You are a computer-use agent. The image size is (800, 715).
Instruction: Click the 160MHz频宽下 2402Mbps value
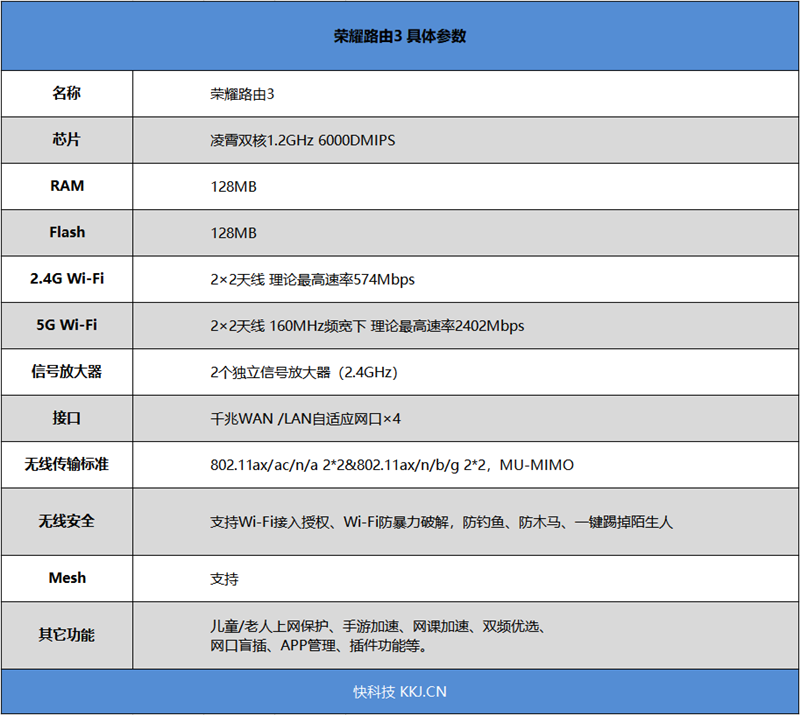(x=367, y=326)
